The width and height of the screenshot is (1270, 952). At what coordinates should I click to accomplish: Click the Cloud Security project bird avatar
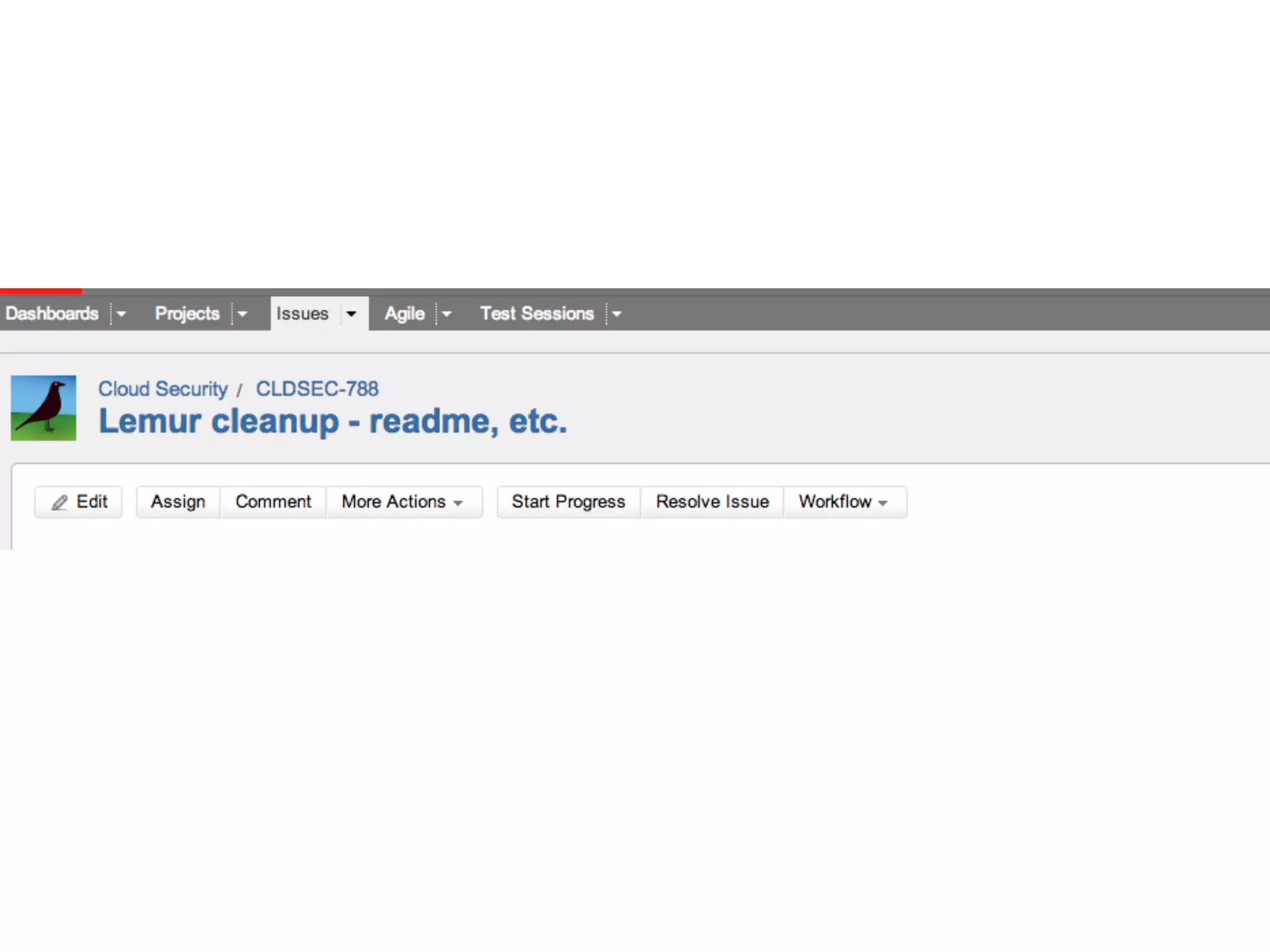(43, 408)
